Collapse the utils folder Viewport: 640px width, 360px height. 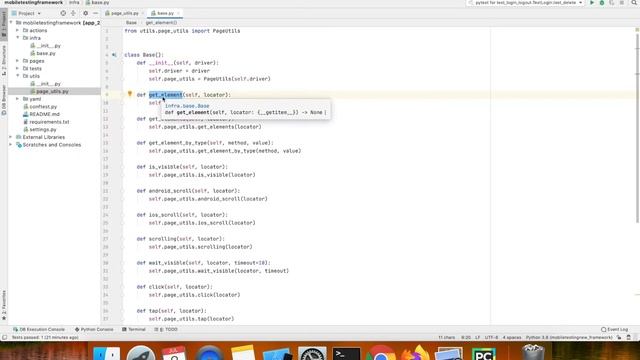[x=18, y=76]
